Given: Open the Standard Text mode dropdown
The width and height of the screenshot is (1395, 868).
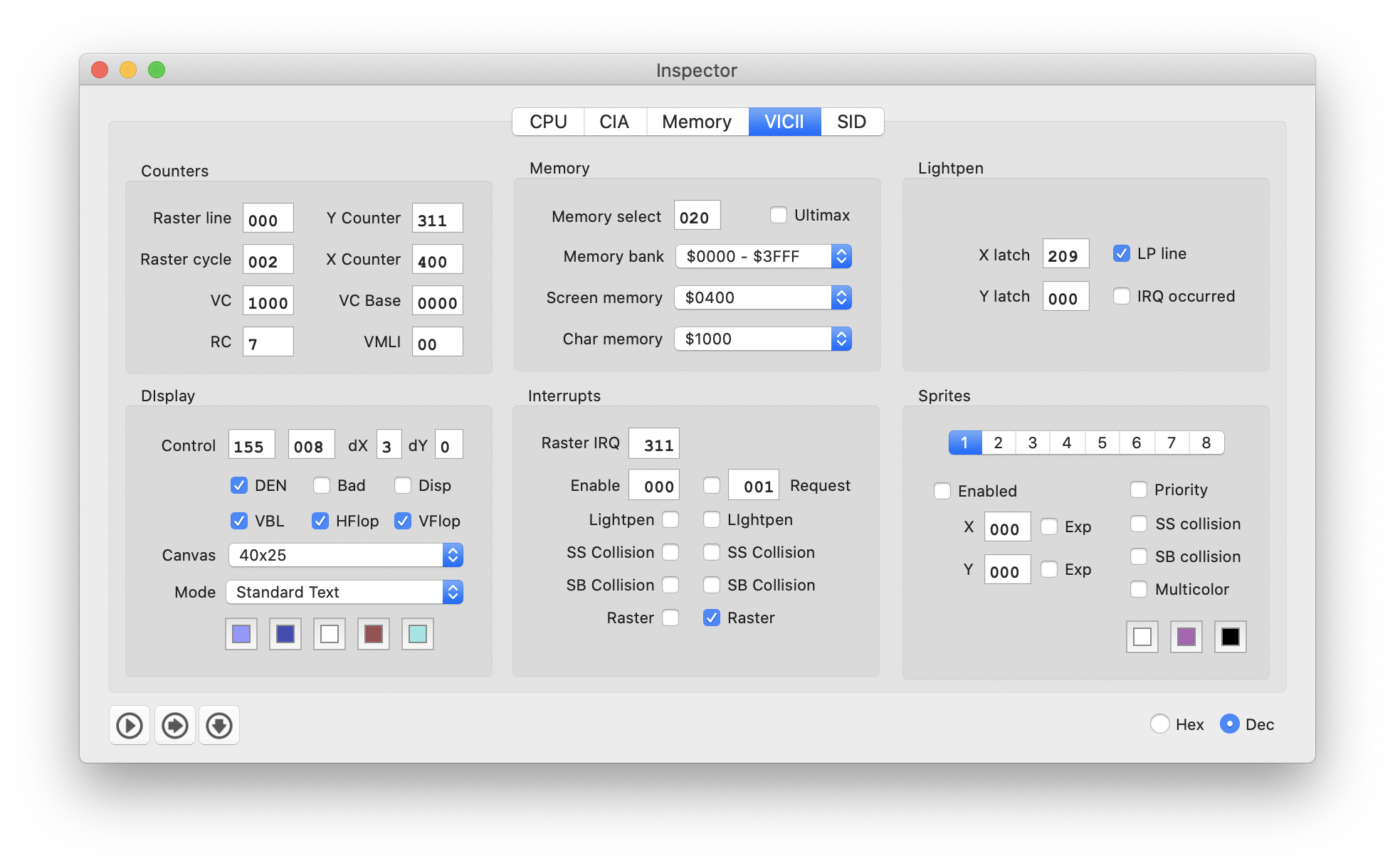Looking at the screenshot, I should pyautogui.click(x=453, y=592).
